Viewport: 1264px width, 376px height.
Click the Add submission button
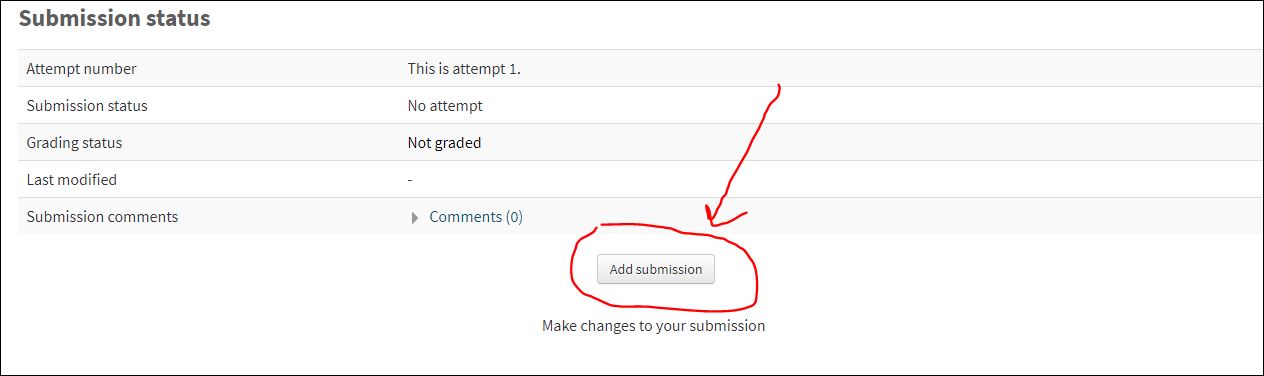pos(656,269)
